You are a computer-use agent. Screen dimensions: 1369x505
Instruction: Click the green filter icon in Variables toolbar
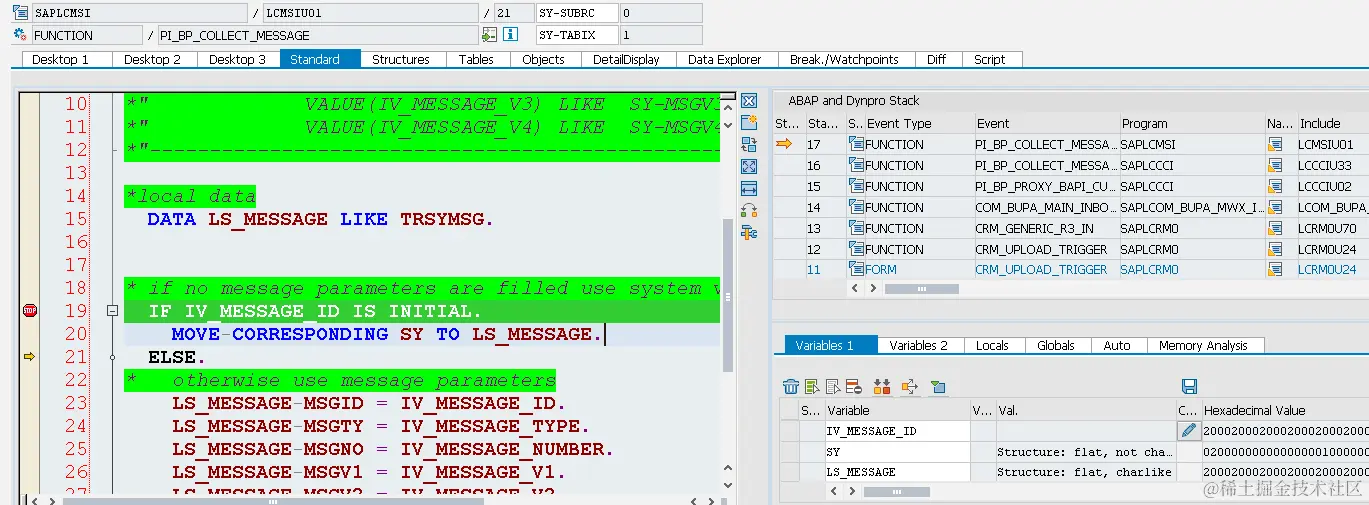tap(937, 387)
